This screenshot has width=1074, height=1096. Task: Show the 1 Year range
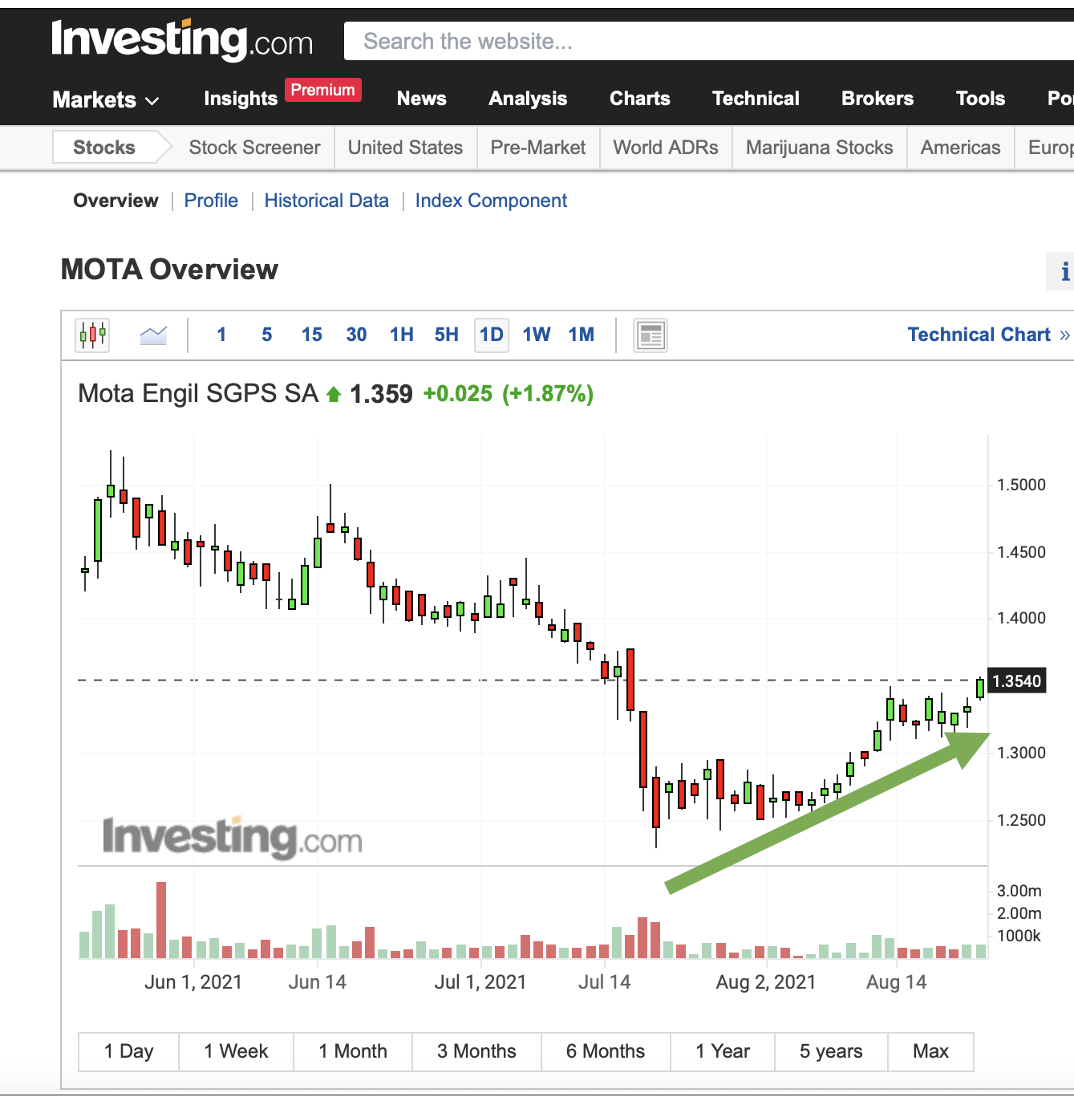723,1052
